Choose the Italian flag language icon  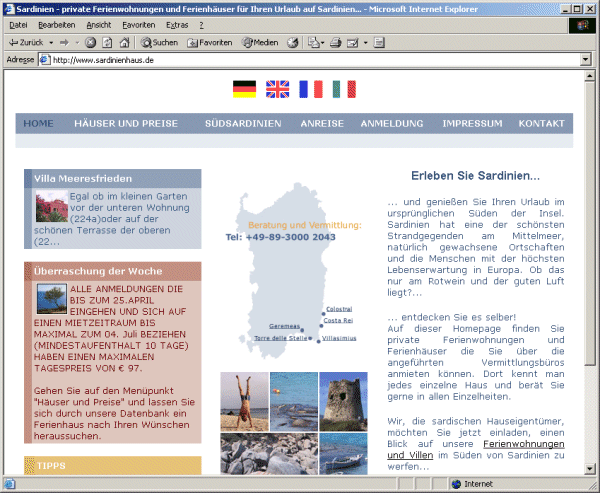[344, 90]
